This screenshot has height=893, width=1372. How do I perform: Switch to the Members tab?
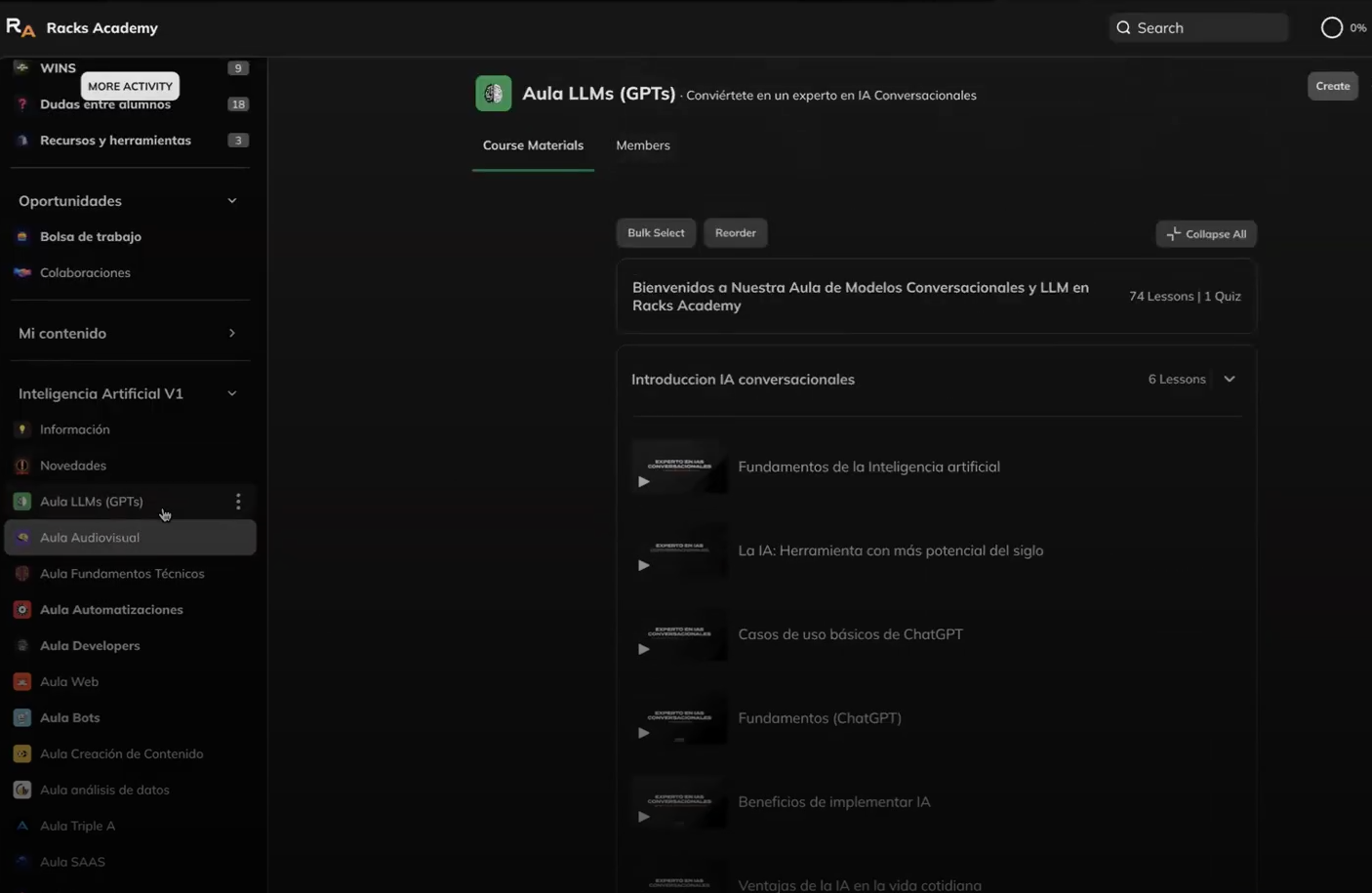coord(642,145)
